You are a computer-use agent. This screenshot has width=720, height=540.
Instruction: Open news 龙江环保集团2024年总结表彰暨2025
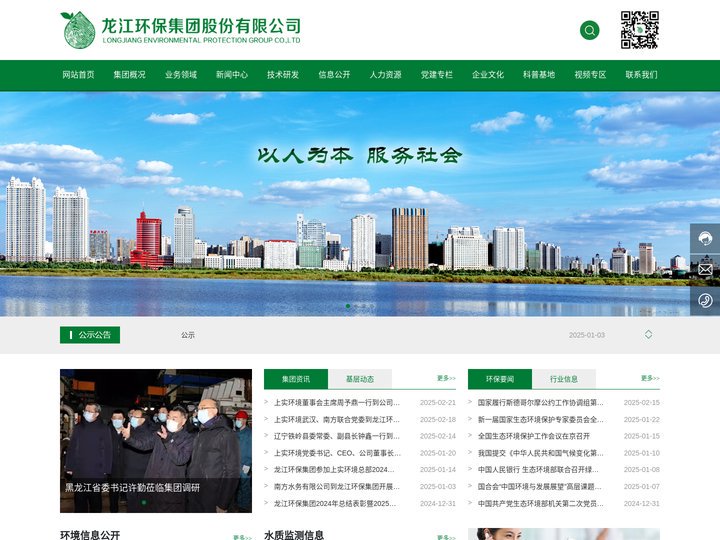335,504
